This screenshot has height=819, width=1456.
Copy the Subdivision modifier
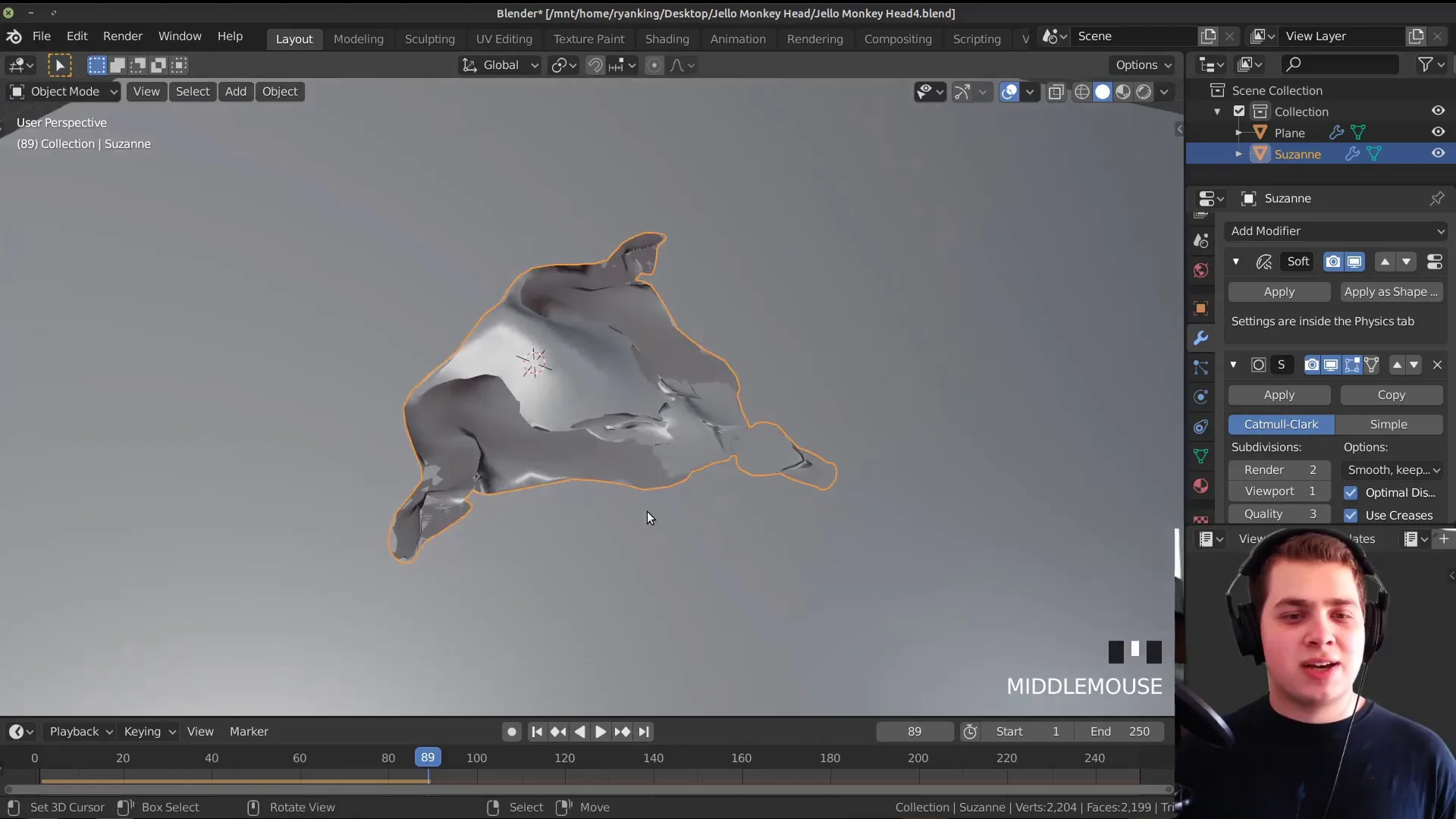click(1392, 395)
